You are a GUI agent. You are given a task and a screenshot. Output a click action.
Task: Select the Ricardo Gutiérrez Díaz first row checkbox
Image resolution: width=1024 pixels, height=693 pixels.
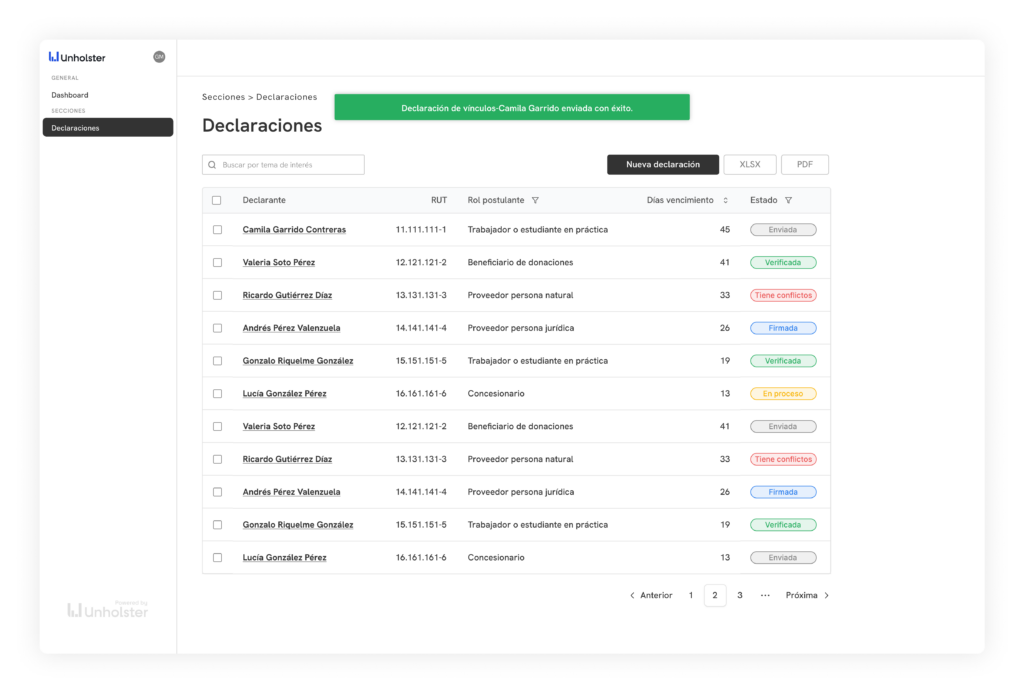pos(217,295)
